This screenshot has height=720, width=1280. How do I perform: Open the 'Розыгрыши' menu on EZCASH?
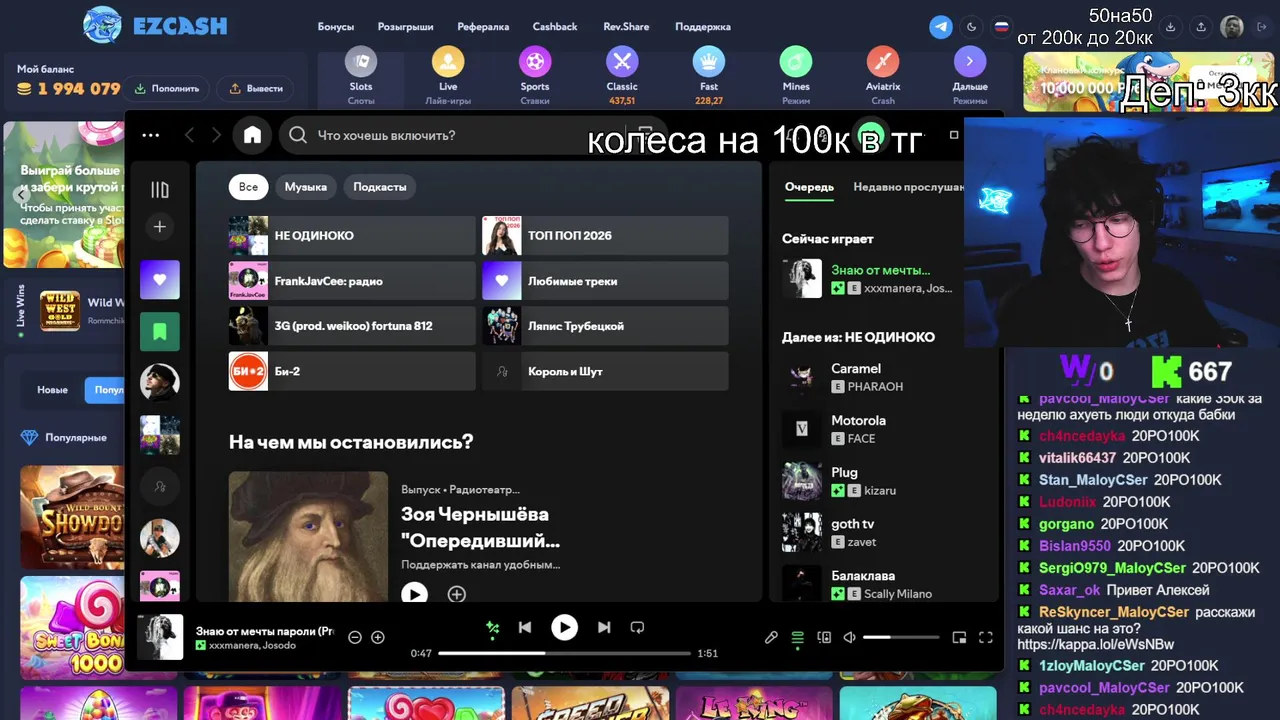405,27
